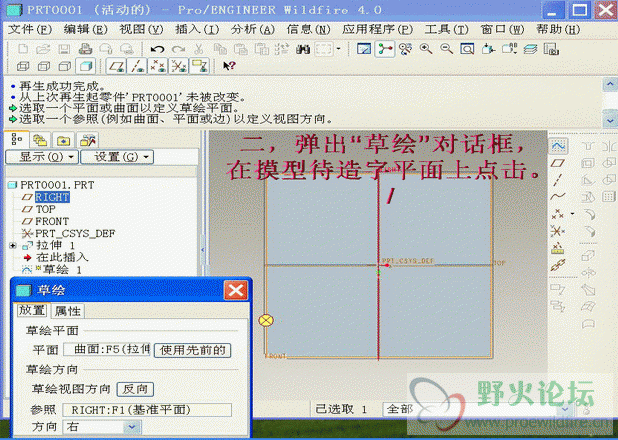Viewport: 618px width, 440px height.
Task: Select the Round tool icon
Action: click(x=589, y=214)
